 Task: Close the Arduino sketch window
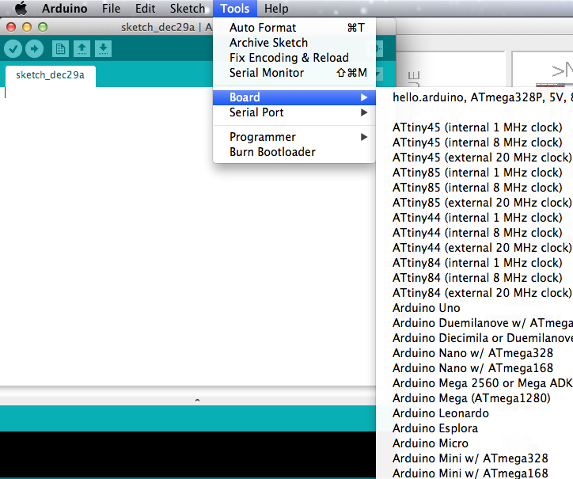point(11,27)
